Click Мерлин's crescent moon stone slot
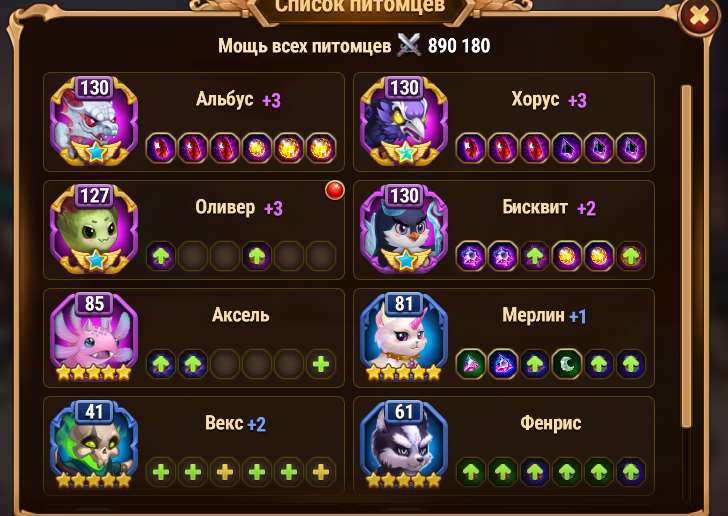Screen dimensions: 728x516 pos(567,364)
